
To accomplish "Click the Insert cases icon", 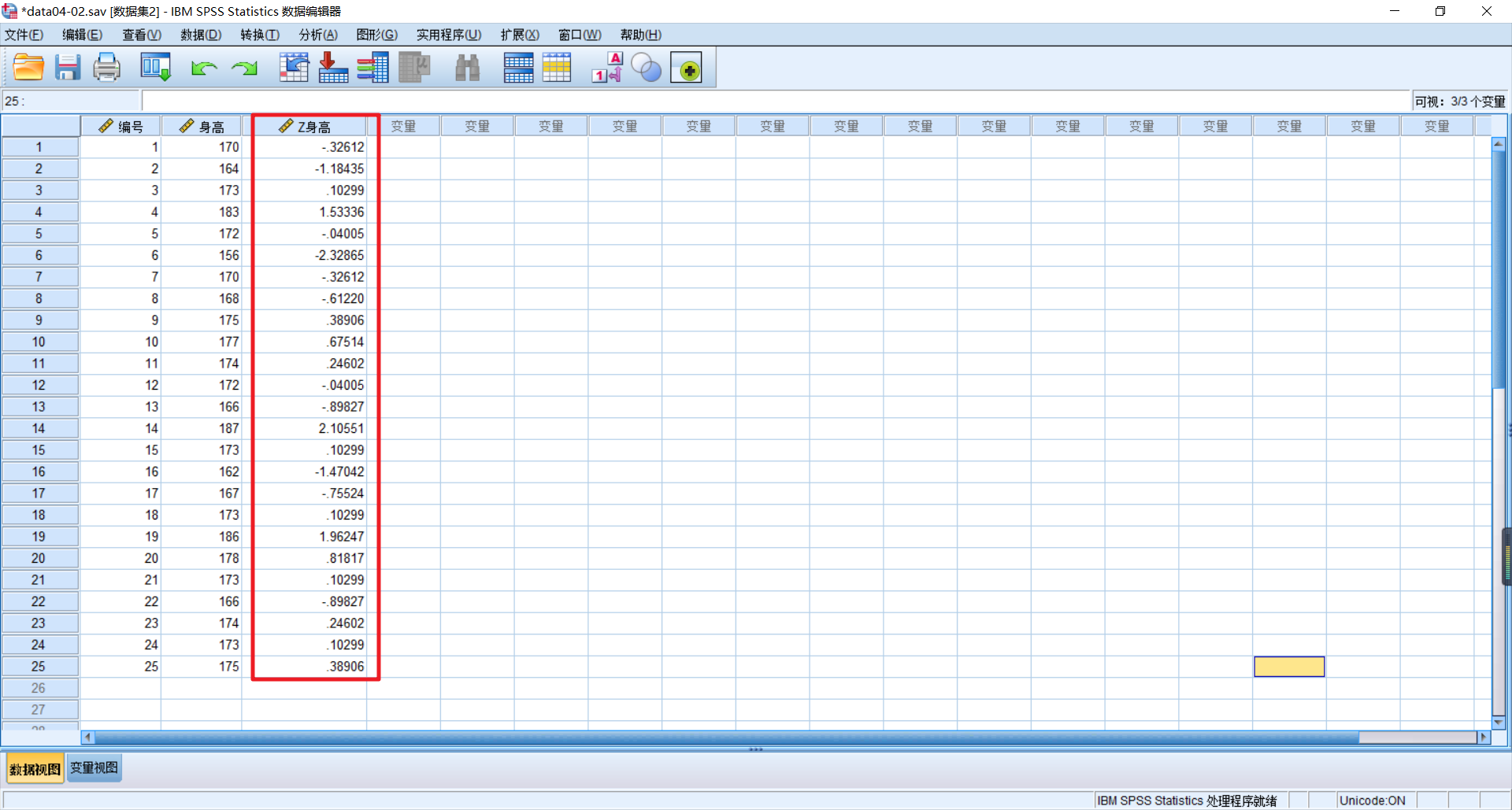I will click(518, 68).
